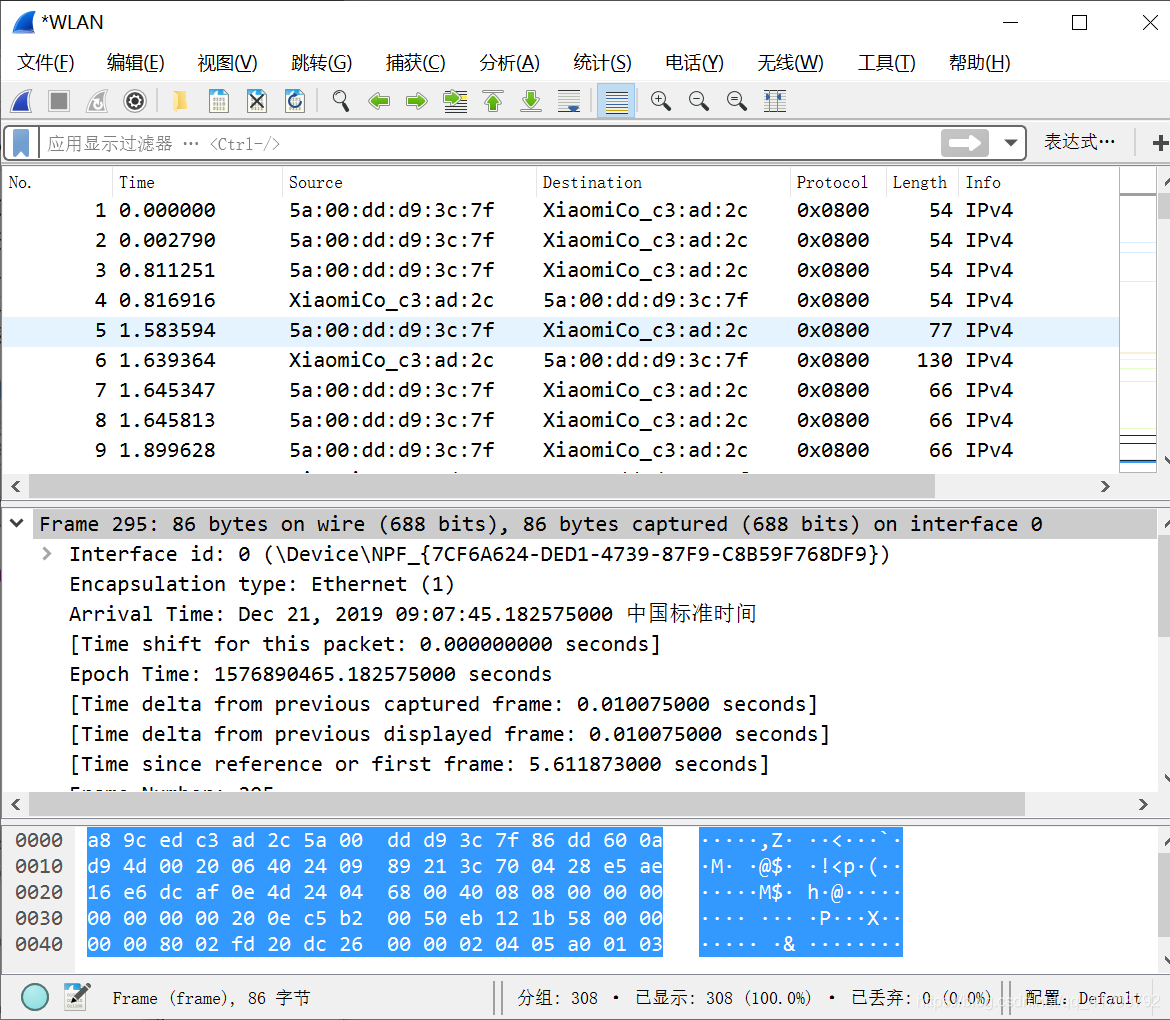Open the 编辑(E) menu
1170x1020 pixels.
point(135,63)
